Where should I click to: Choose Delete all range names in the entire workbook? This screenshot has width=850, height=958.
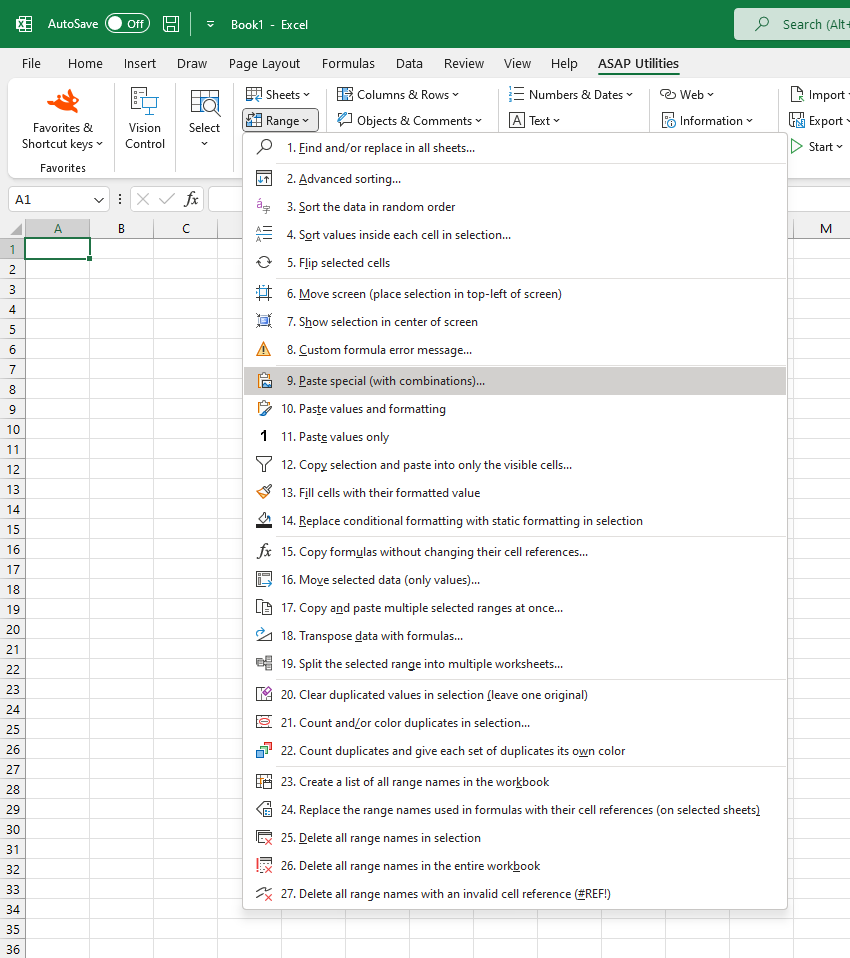pyautogui.click(x=515, y=866)
